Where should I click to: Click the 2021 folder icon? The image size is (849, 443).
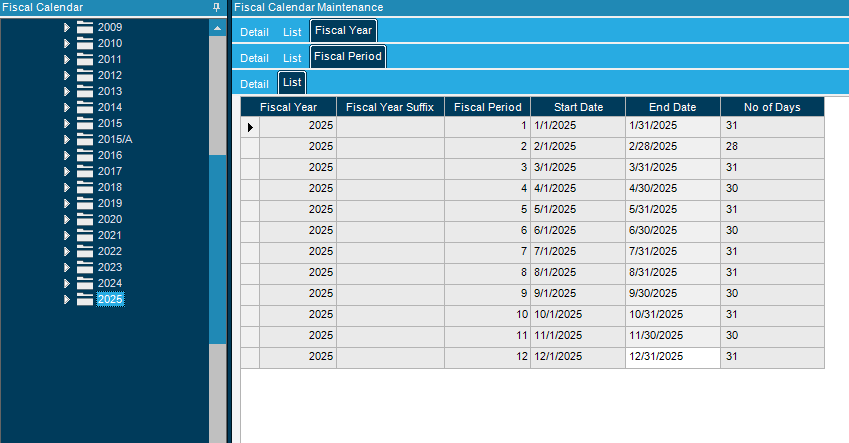[x=85, y=236]
